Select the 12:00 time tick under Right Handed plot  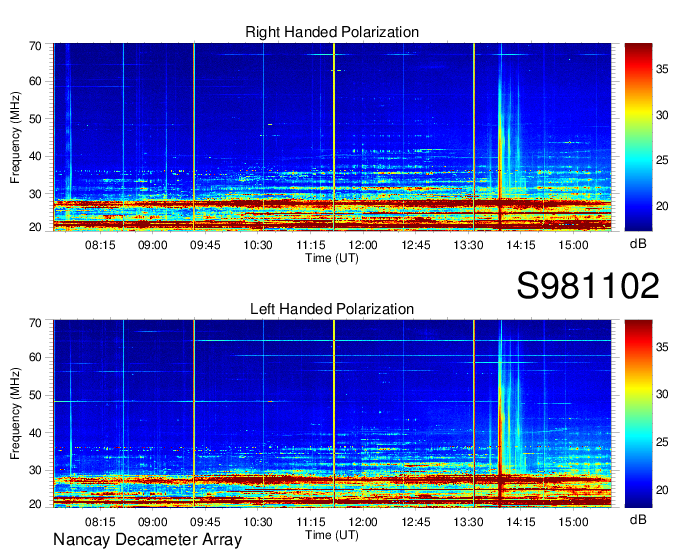[363, 245]
